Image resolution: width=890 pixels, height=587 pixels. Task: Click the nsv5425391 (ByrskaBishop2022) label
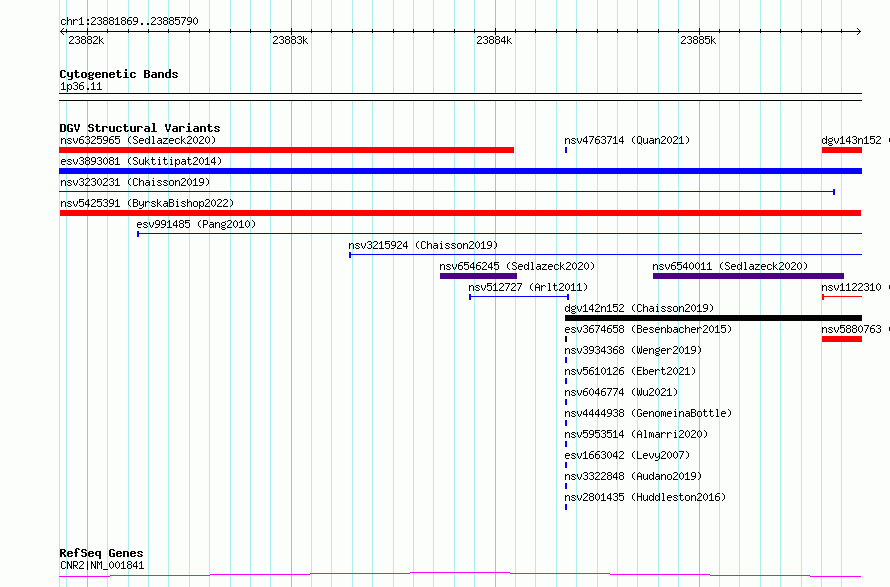tap(147, 203)
